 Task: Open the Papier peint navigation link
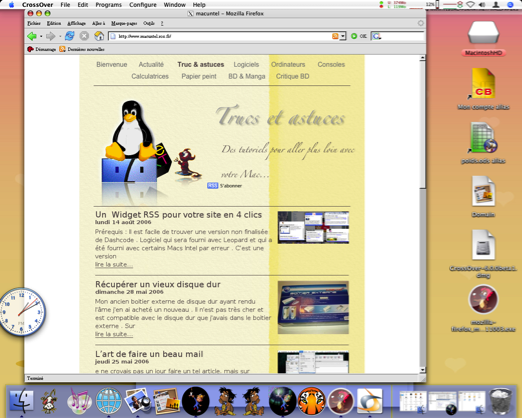click(x=199, y=76)
